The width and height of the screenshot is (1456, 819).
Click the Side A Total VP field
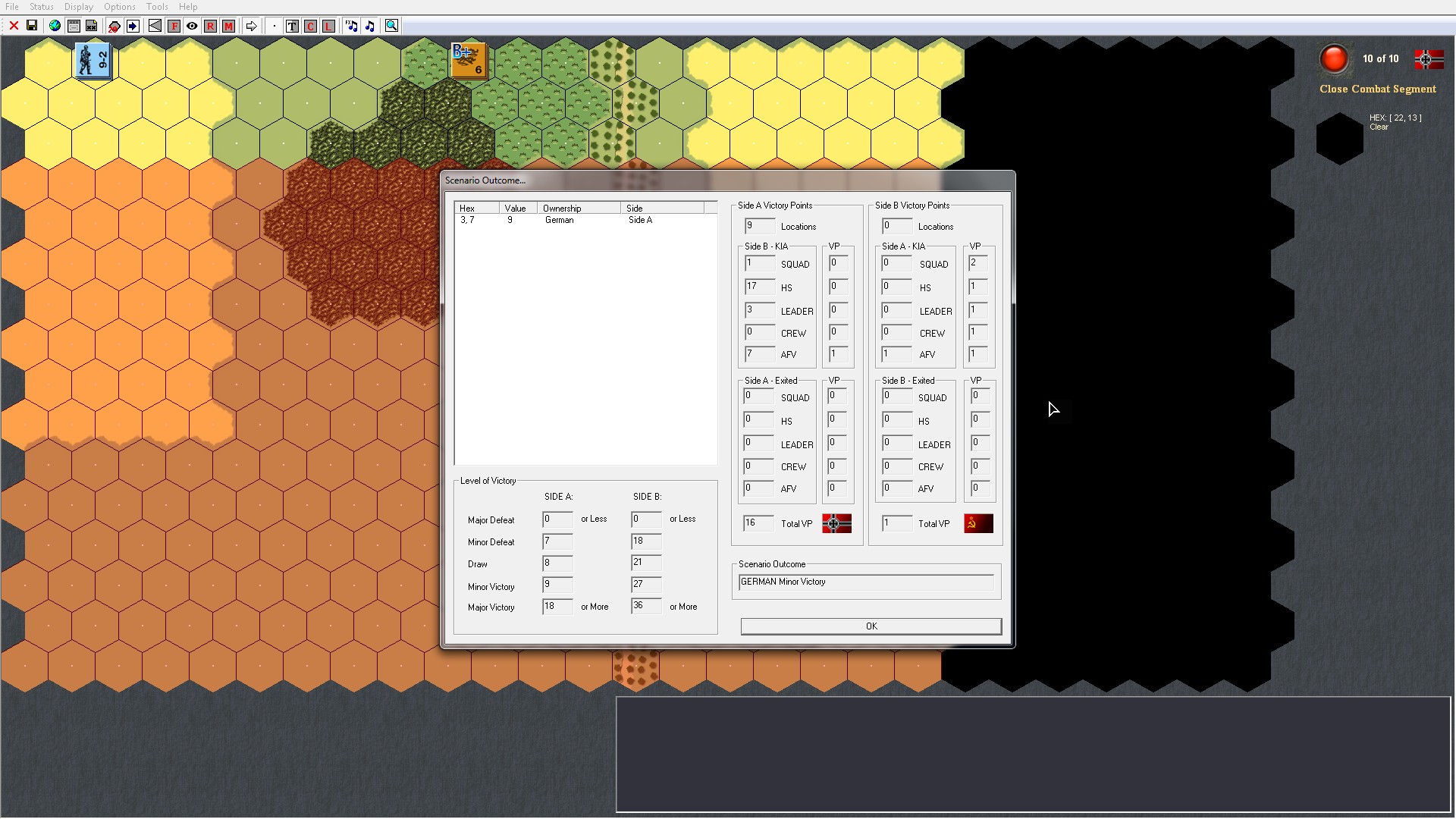pos(758,523)
